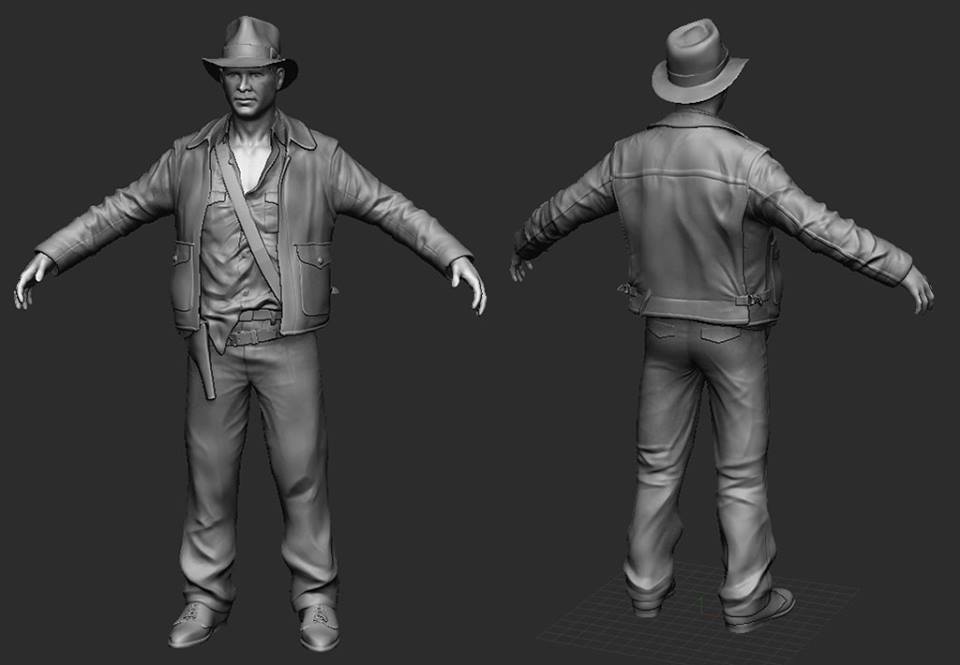960x665 pixels.
Task: Click the holster on the front-facing figure's hip
Action: tap(202, 361)
